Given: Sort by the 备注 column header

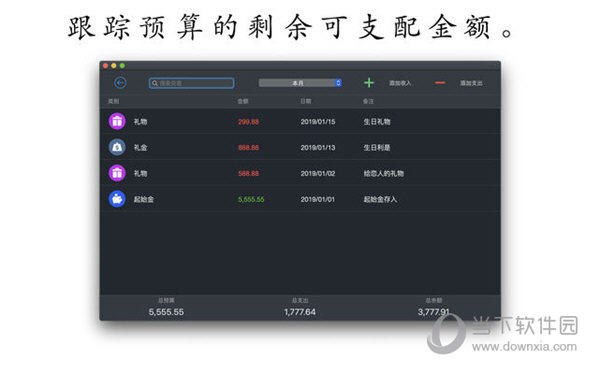Looking at the screenshot, I should click(368, 101).
